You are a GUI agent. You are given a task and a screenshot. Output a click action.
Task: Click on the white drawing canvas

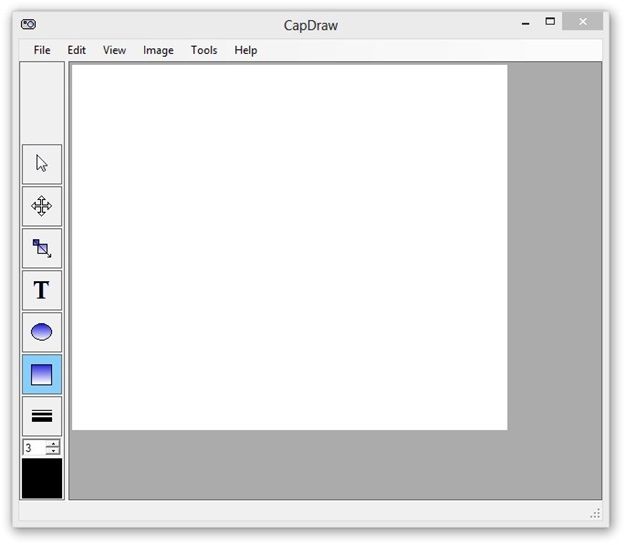289,247
